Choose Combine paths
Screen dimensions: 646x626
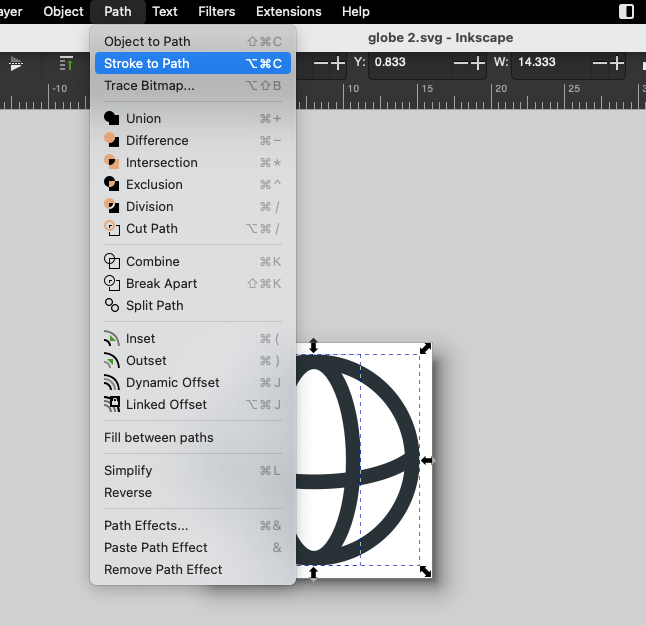(193, 261)
